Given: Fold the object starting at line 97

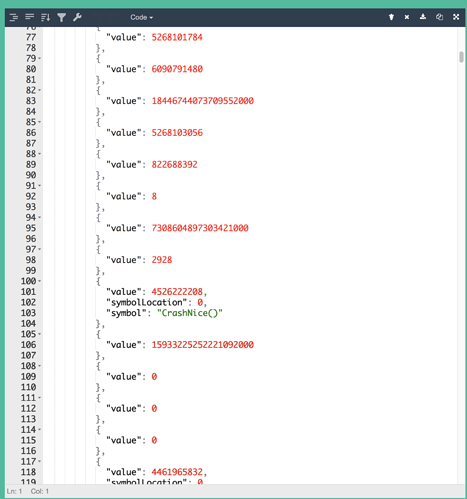Looking at the screenshot, I should [x=40, y=249].
